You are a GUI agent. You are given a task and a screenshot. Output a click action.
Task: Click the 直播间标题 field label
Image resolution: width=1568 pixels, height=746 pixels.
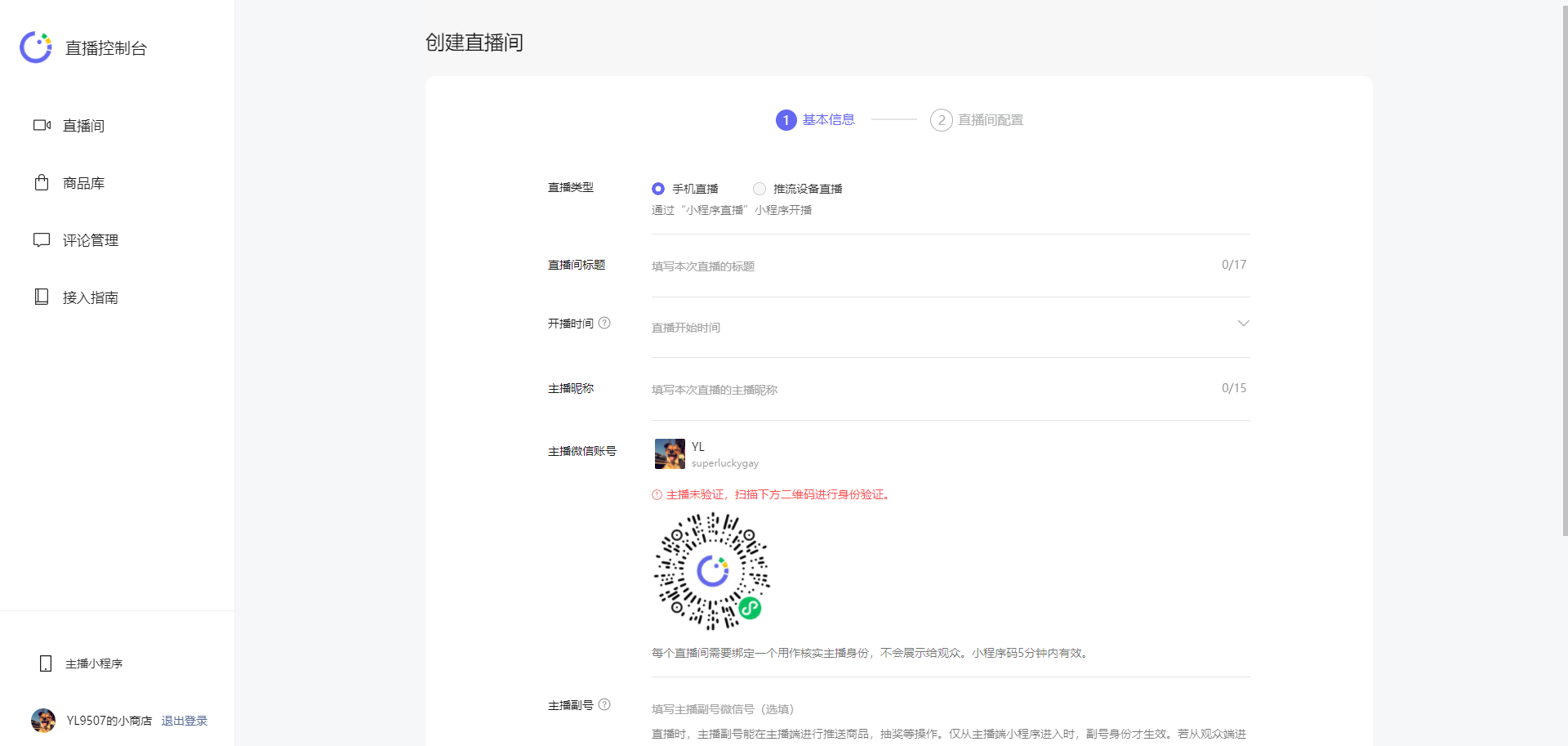(577, 265)
